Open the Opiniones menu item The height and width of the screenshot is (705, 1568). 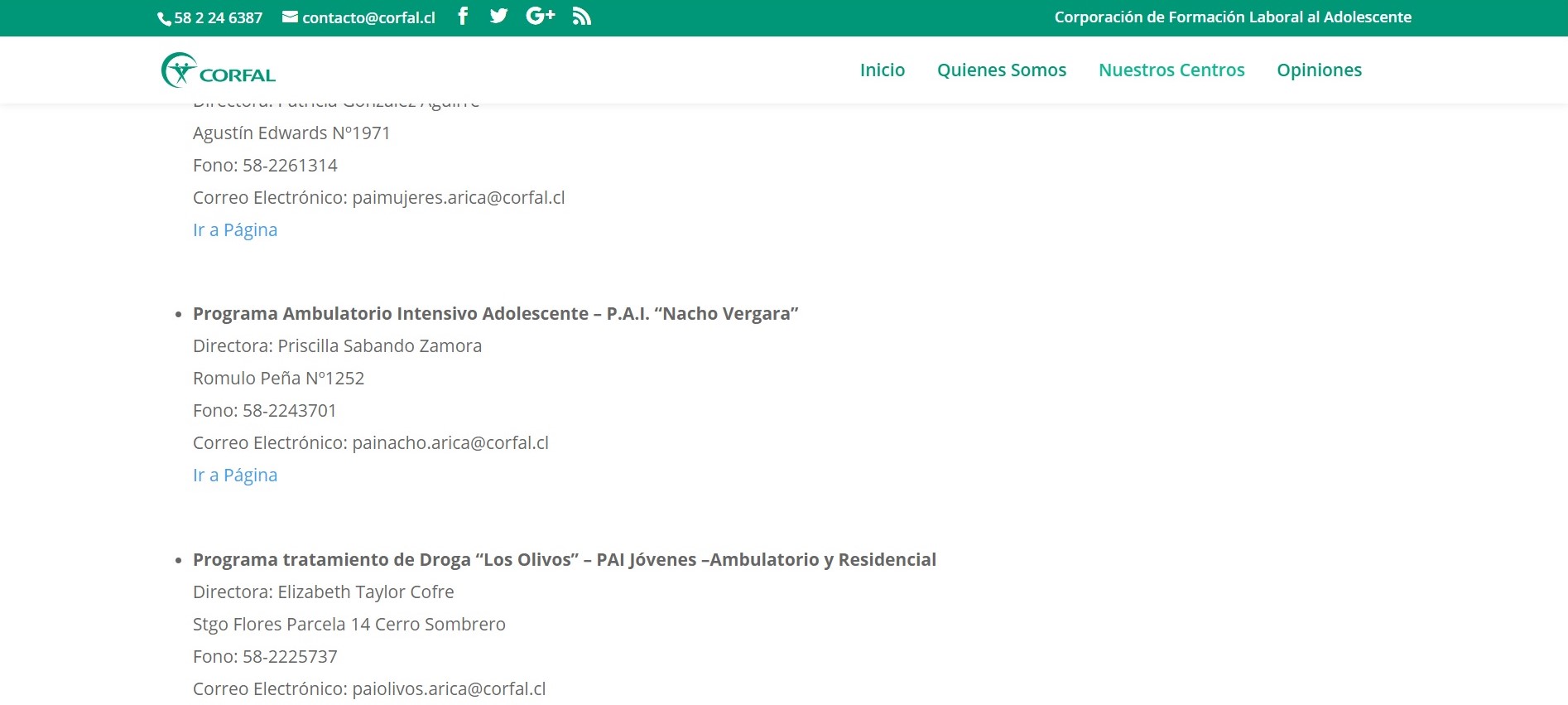(x=1319, y=70)
